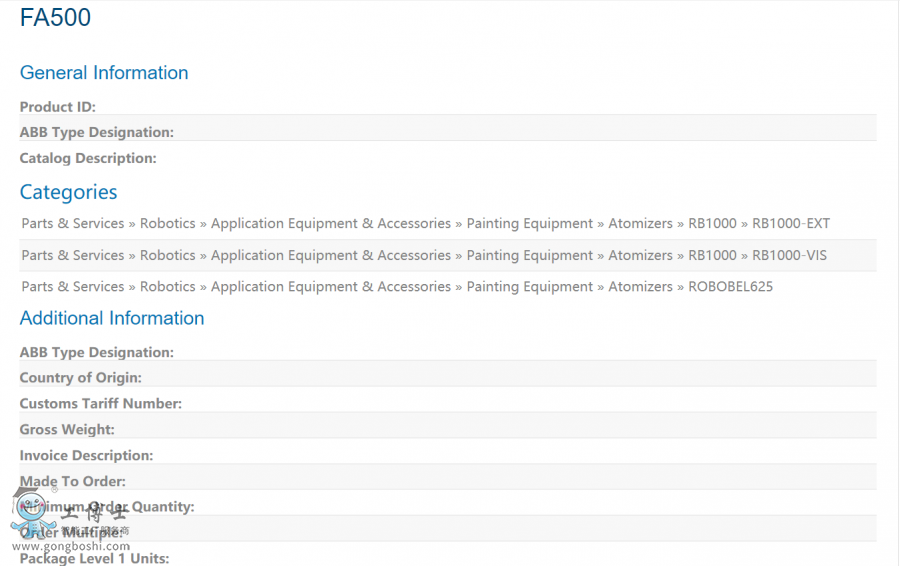Open the RB1000-VIS category link

coord(789,256)
